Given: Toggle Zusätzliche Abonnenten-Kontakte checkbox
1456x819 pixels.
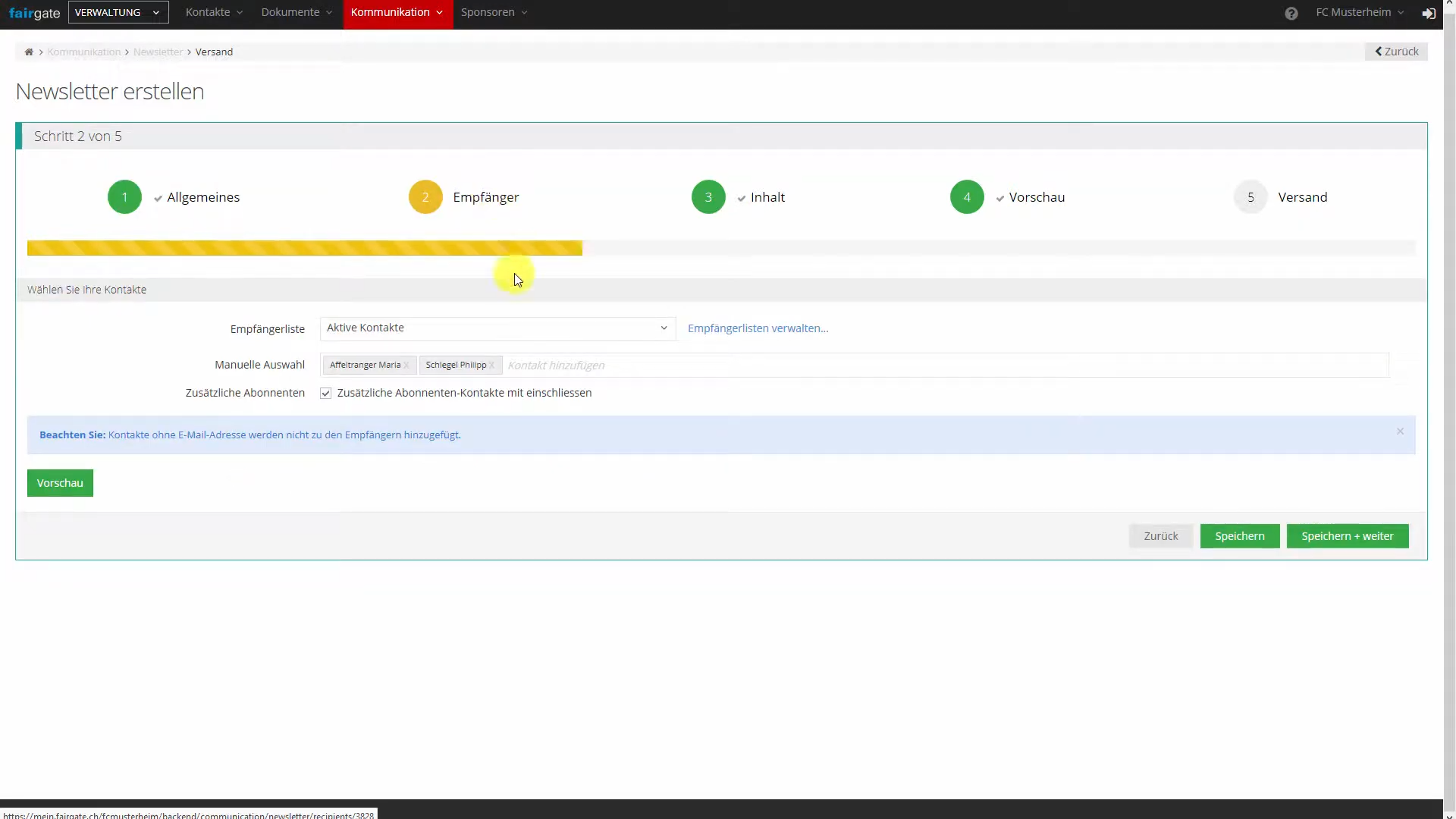Looking at the screenshot, I should (325, 394).
